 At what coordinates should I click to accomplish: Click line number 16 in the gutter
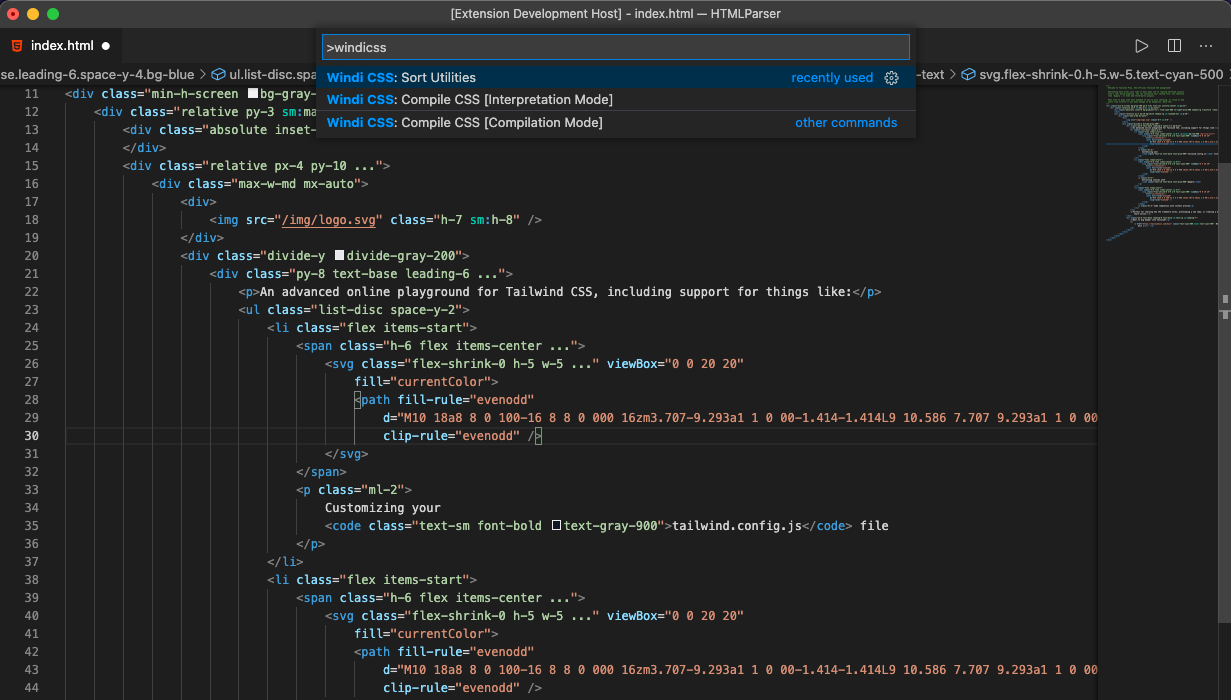click(x=31, y=184)
